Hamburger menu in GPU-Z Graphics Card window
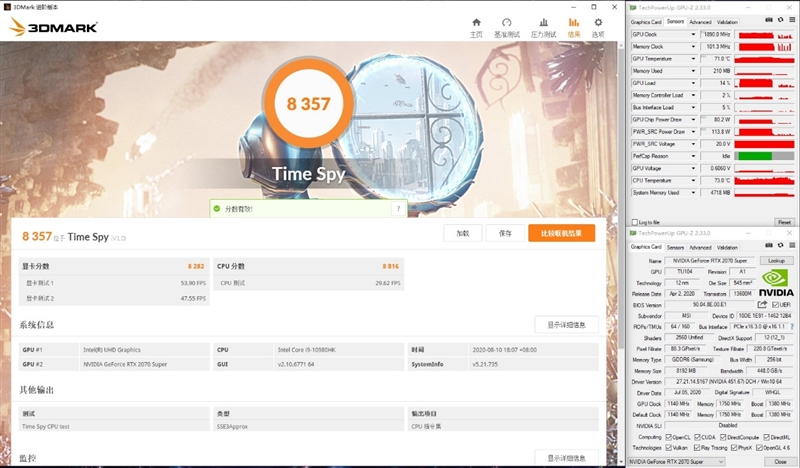 (792, 245)
